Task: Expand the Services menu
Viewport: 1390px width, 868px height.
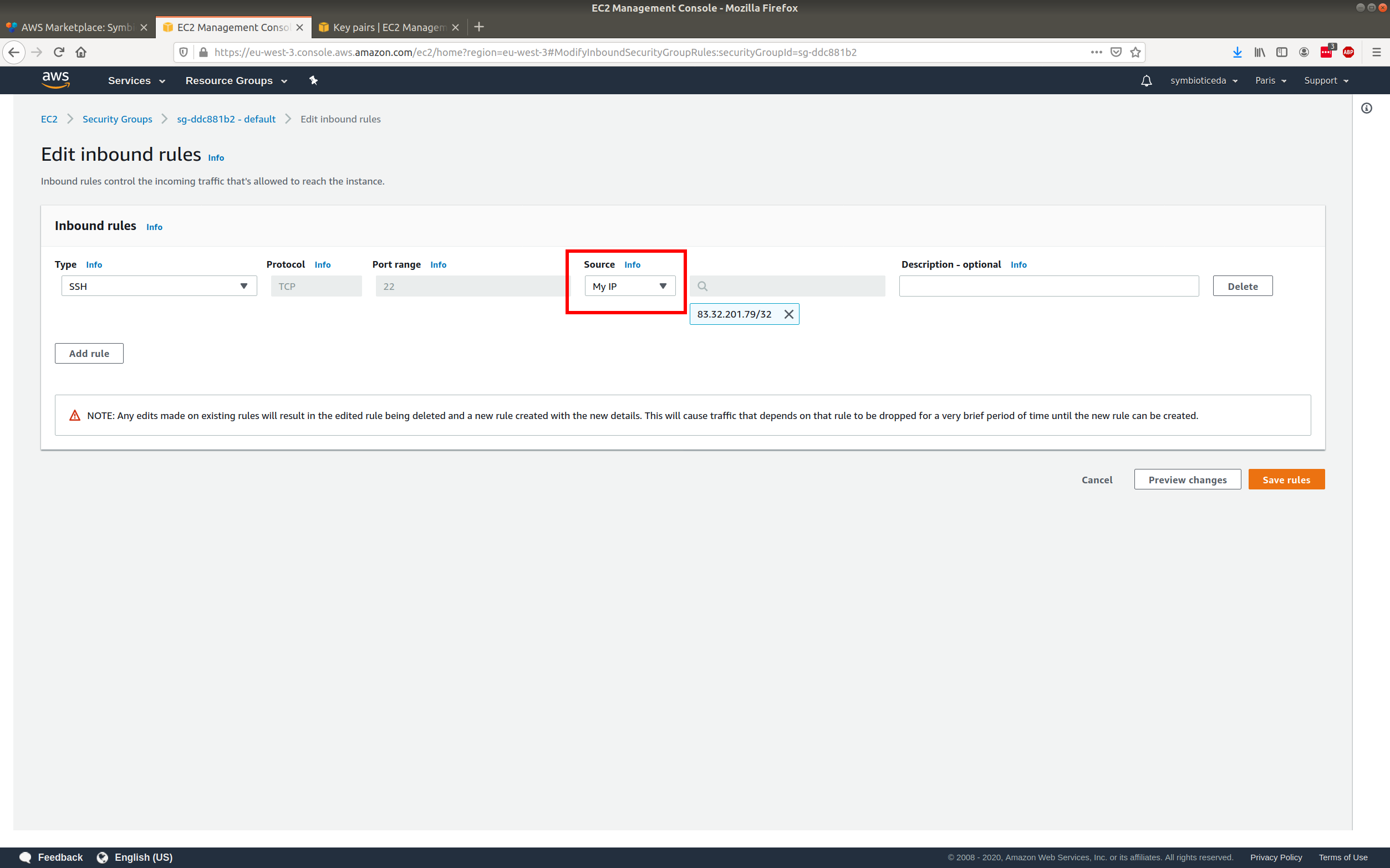Action: pos(136,81)
